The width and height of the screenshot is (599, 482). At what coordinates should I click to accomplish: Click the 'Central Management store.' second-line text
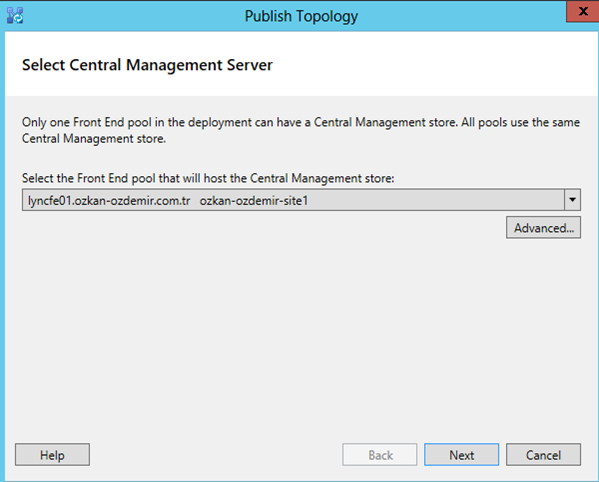coord(94,139)
